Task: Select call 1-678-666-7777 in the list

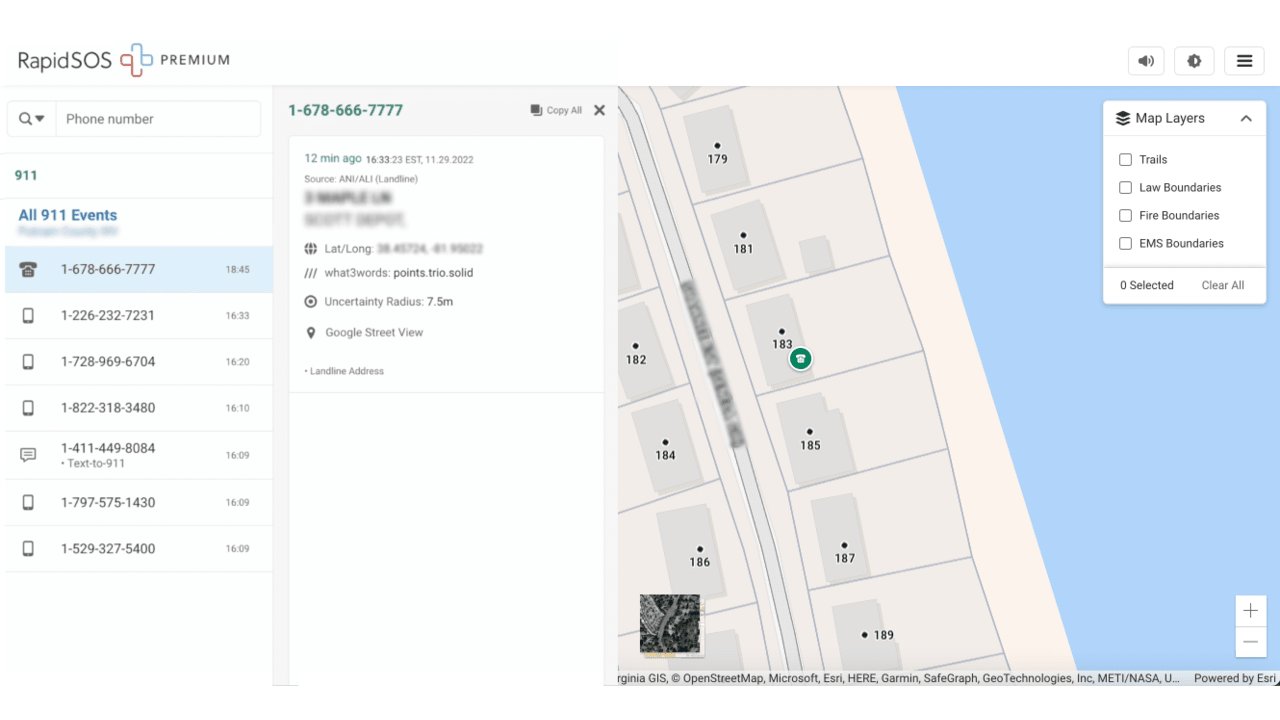Action: pos(139,270)
